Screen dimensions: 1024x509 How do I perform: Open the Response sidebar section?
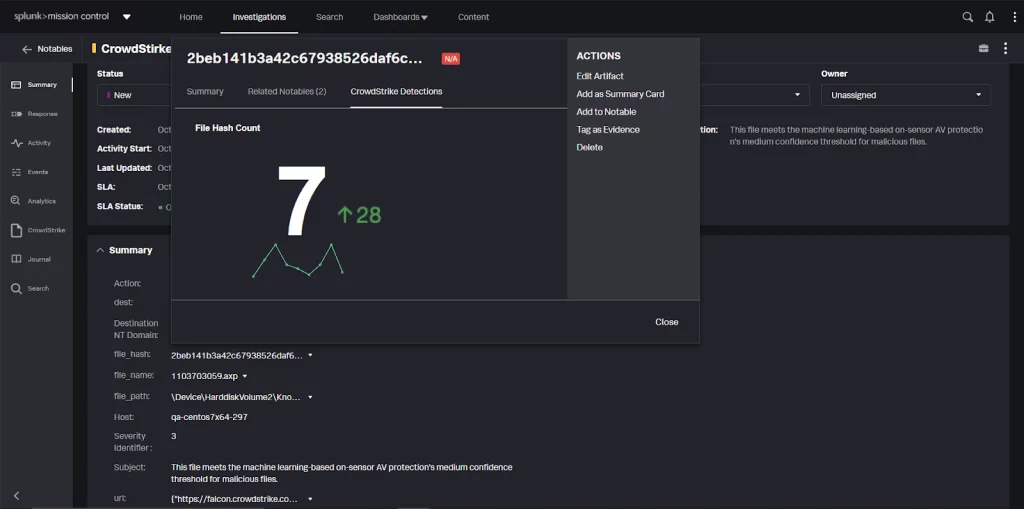click(35, 114)
